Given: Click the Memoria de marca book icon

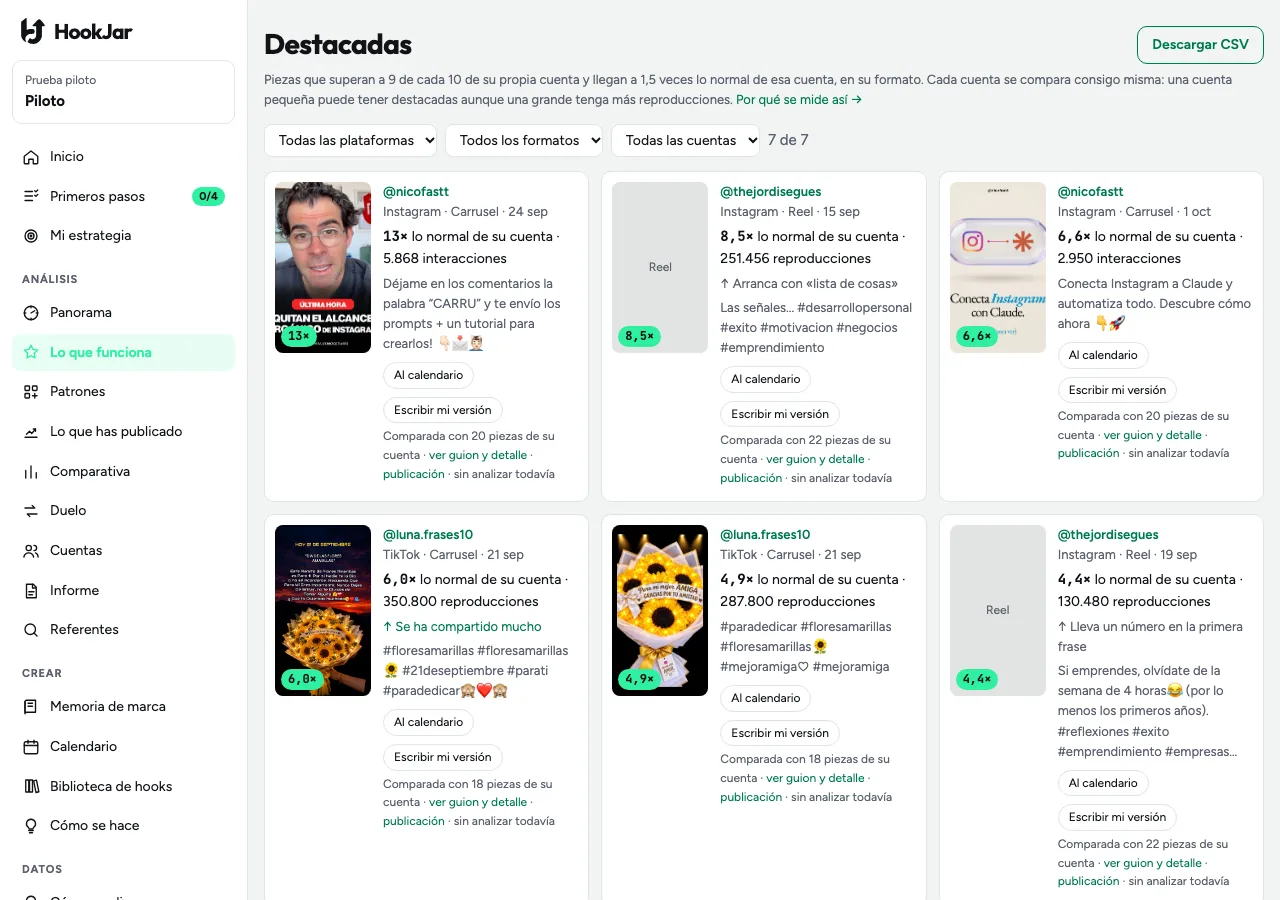Looking at the screenshot, I should point(31,707).
